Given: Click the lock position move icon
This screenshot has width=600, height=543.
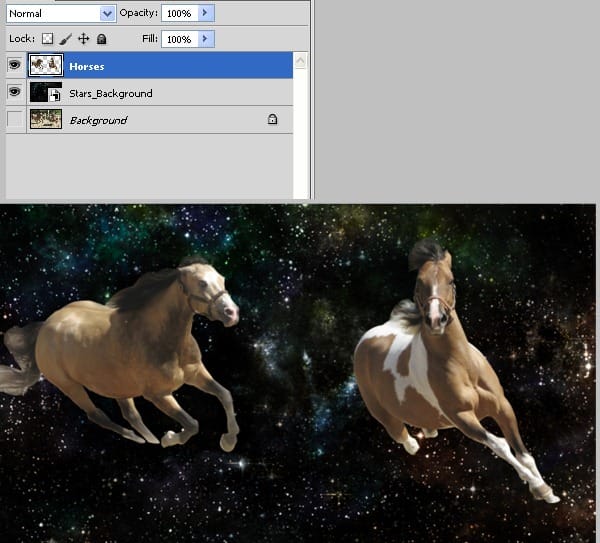Looking at the screenshot, I should pyautogui.click(x=83, y=39).
